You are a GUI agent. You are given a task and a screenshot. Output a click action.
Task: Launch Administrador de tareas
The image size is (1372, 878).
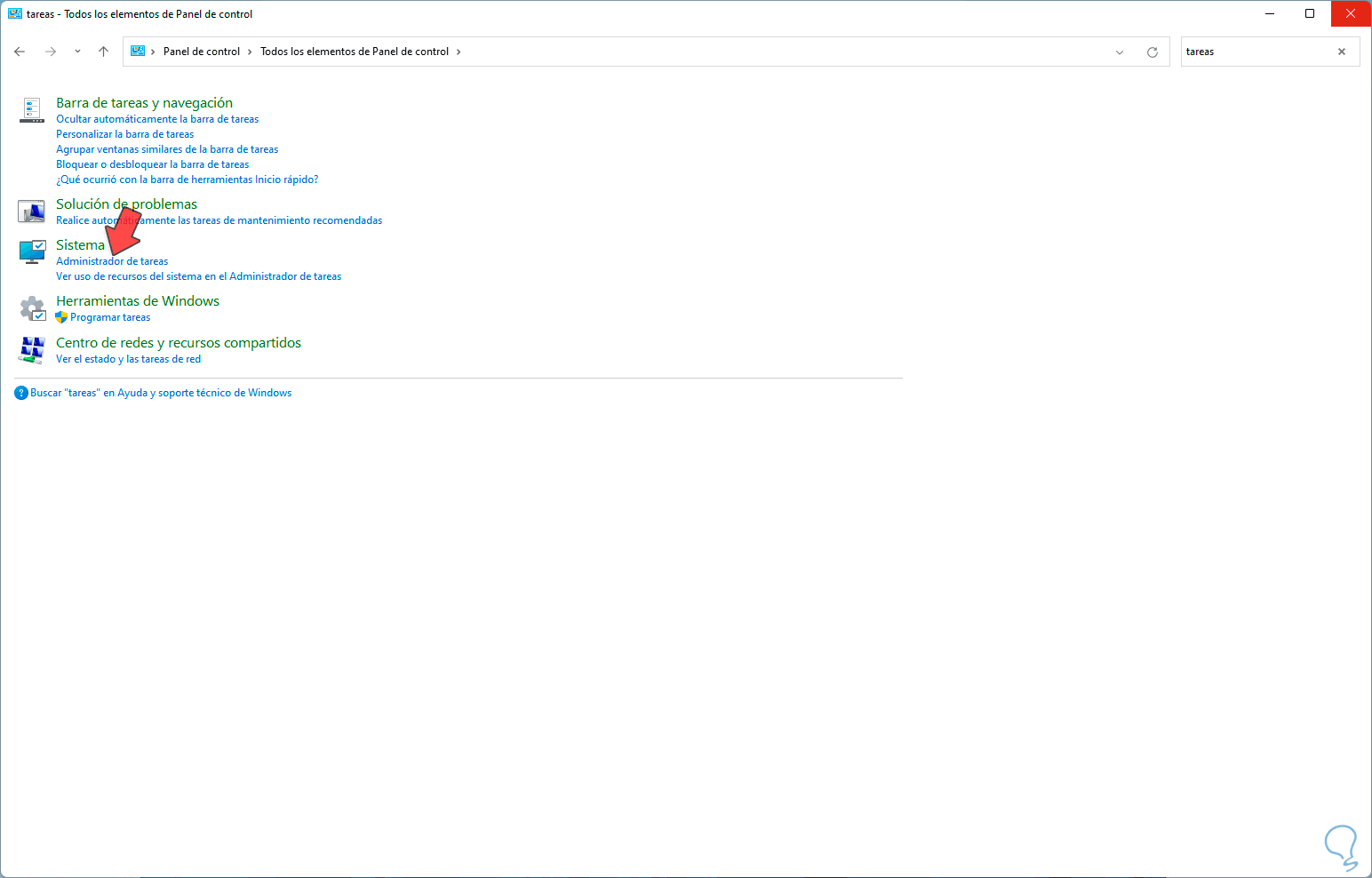[x=112, y=261]
